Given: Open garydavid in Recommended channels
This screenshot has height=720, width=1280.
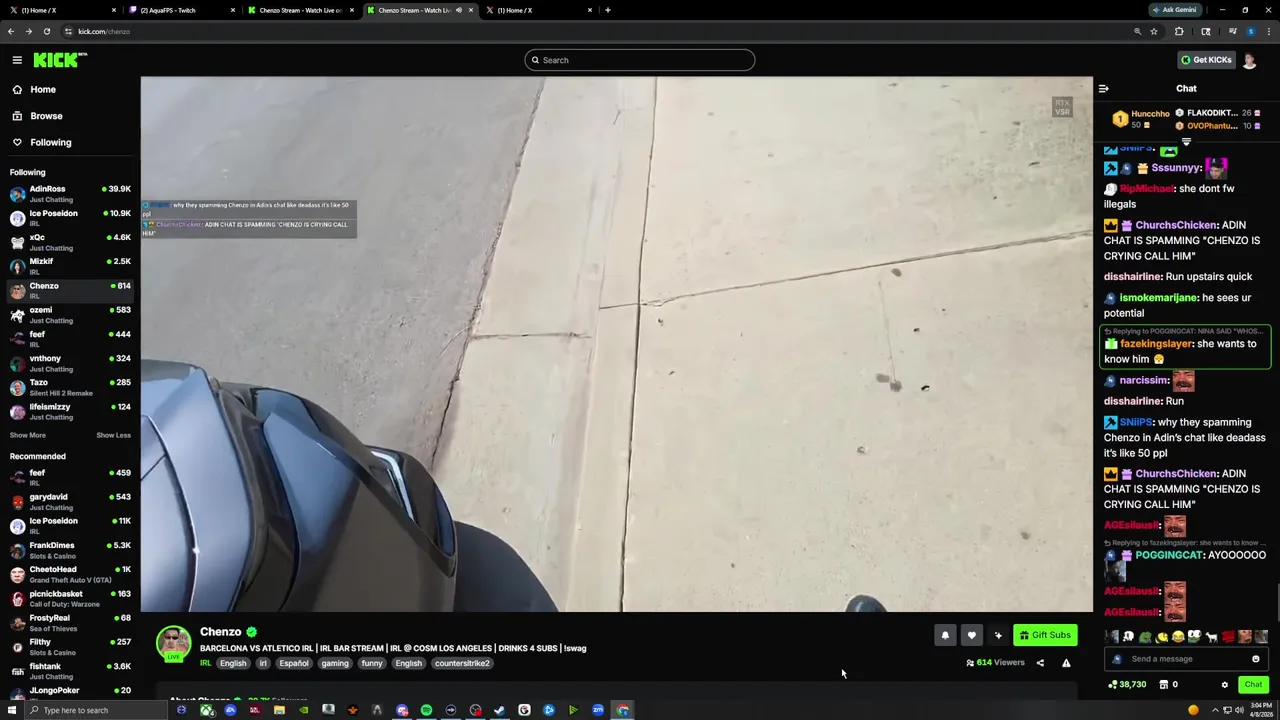Looking at the screenshot, I should tap(70, 502).
